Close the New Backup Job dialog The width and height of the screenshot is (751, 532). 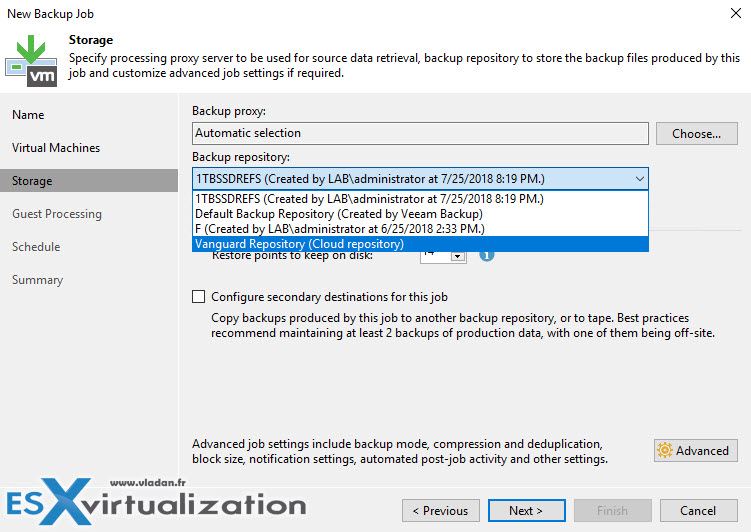pos(736,13)
